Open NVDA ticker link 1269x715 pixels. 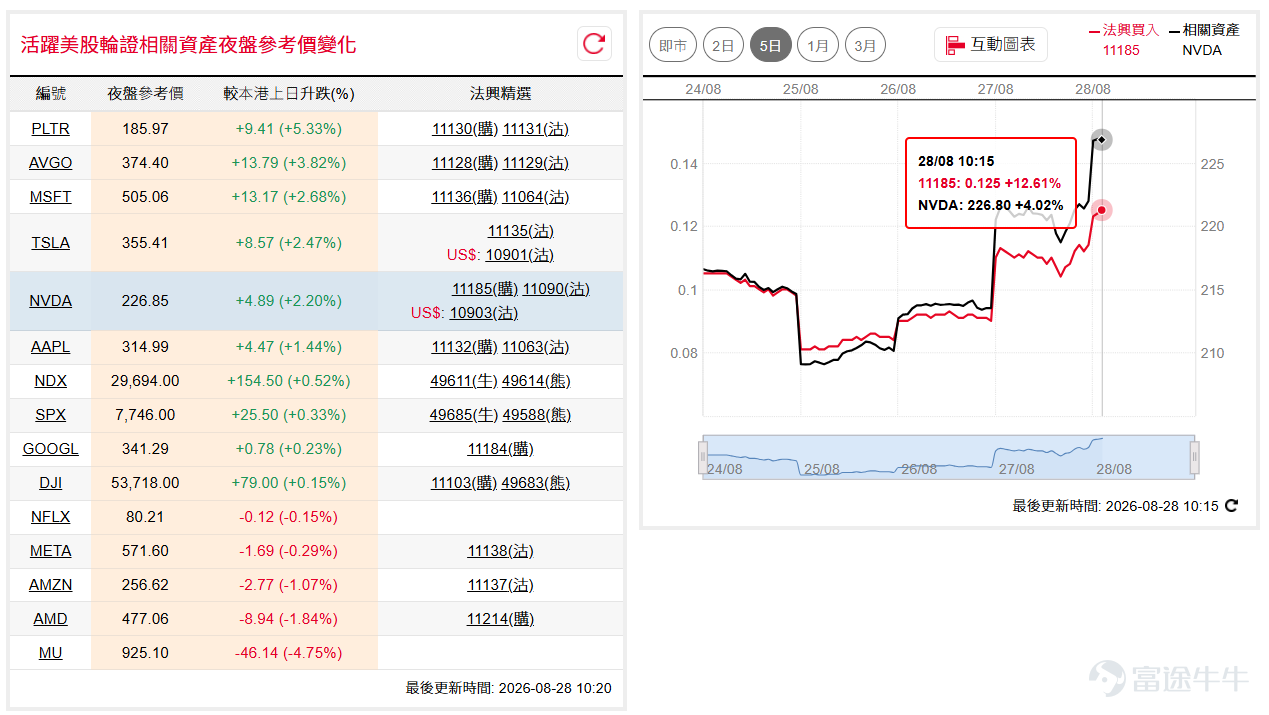click(x=50, y=301)
